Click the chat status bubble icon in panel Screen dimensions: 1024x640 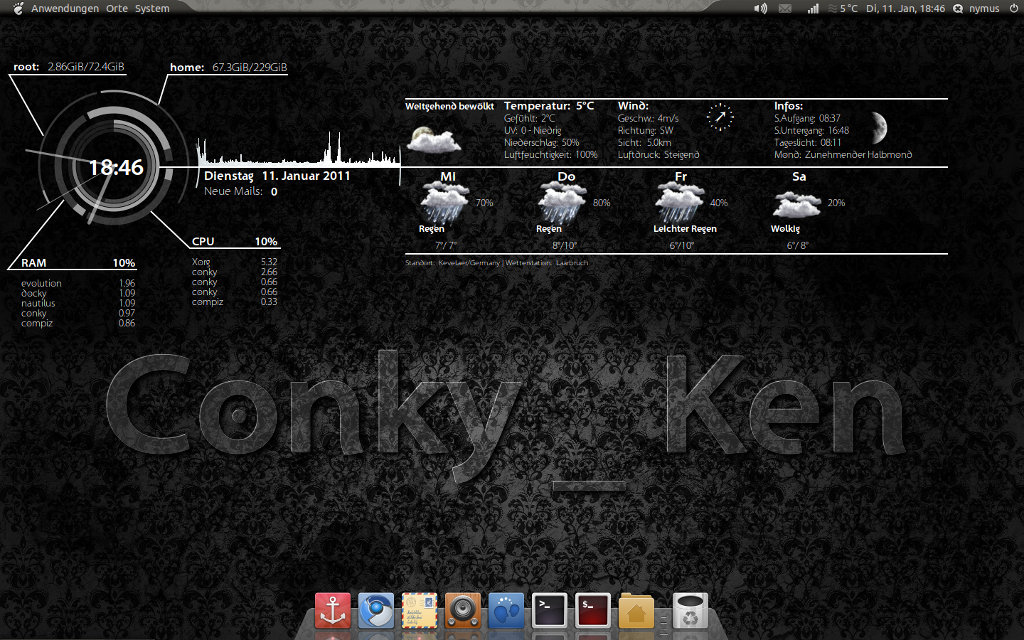click(958, 8)
